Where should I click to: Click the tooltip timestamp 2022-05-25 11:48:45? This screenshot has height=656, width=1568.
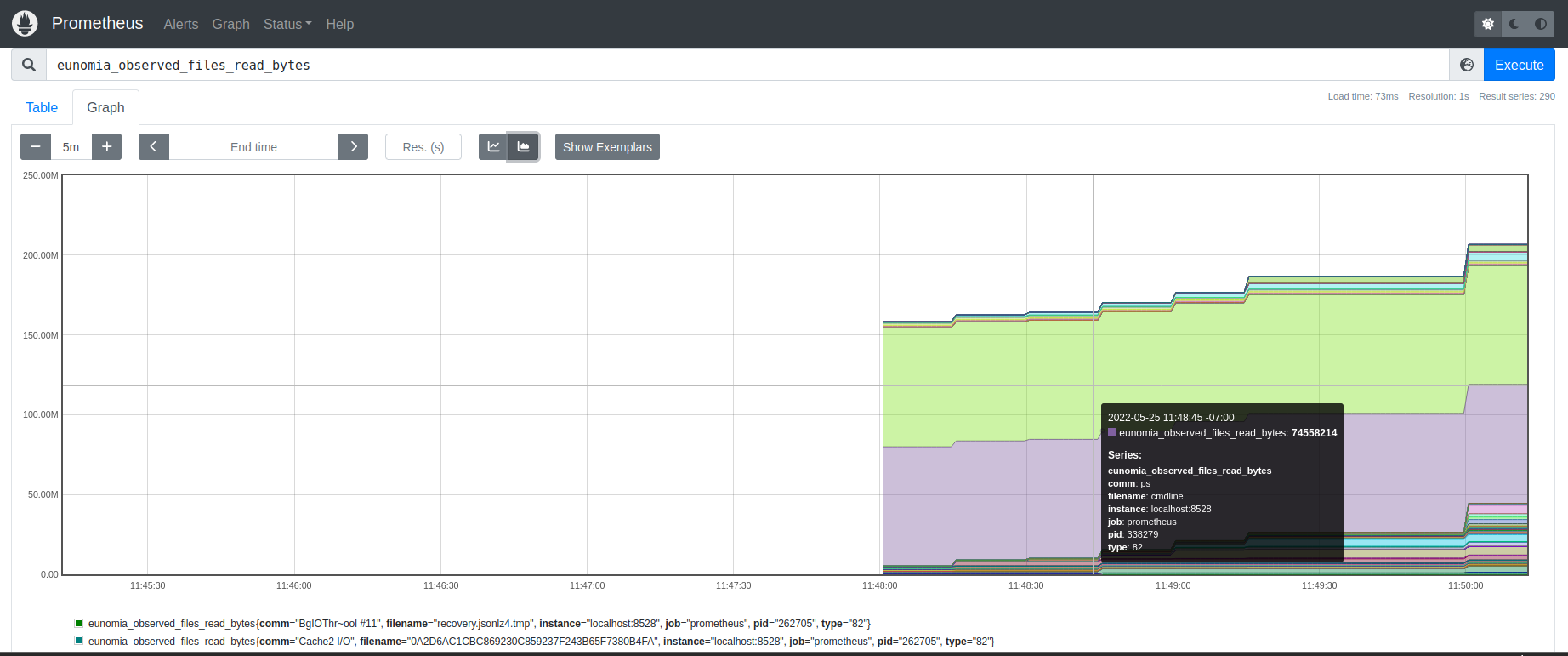tap(1171, 418)
